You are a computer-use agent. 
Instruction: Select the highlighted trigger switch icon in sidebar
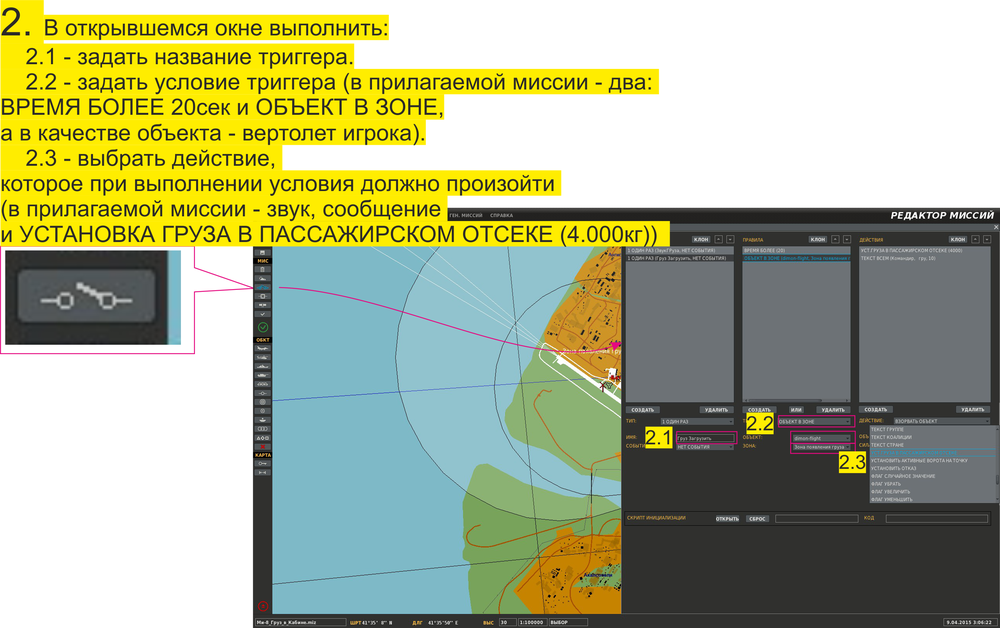point(262,287)
